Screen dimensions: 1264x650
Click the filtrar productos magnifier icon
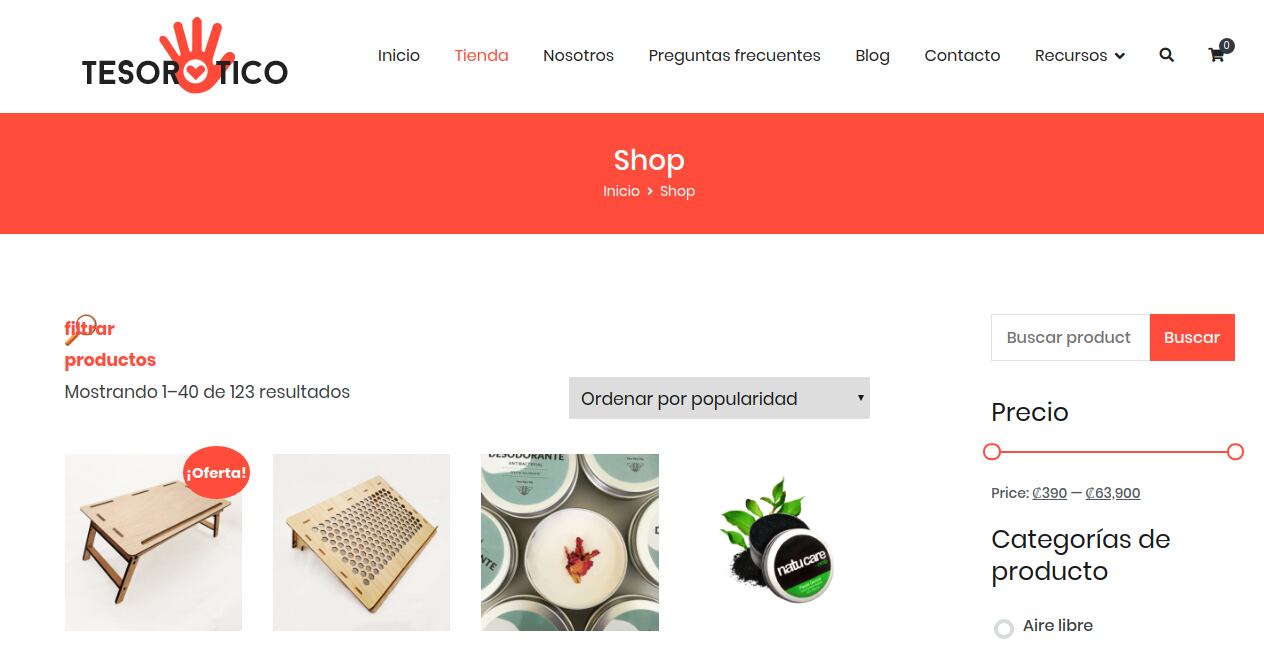[x=80, y=329]
